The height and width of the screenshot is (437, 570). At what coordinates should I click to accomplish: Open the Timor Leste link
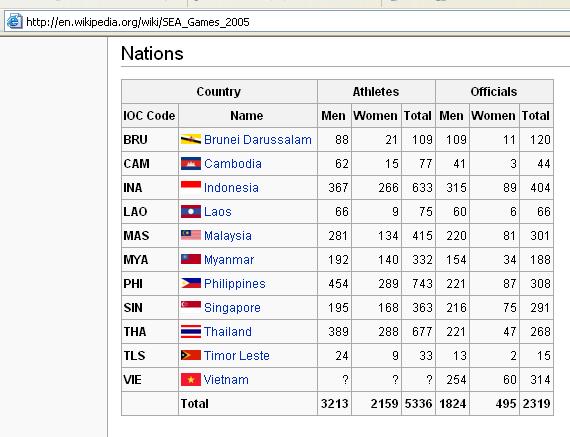coord(237,356)
